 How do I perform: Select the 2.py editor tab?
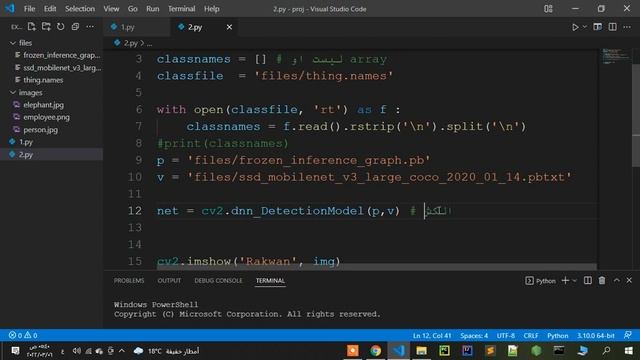195,27
